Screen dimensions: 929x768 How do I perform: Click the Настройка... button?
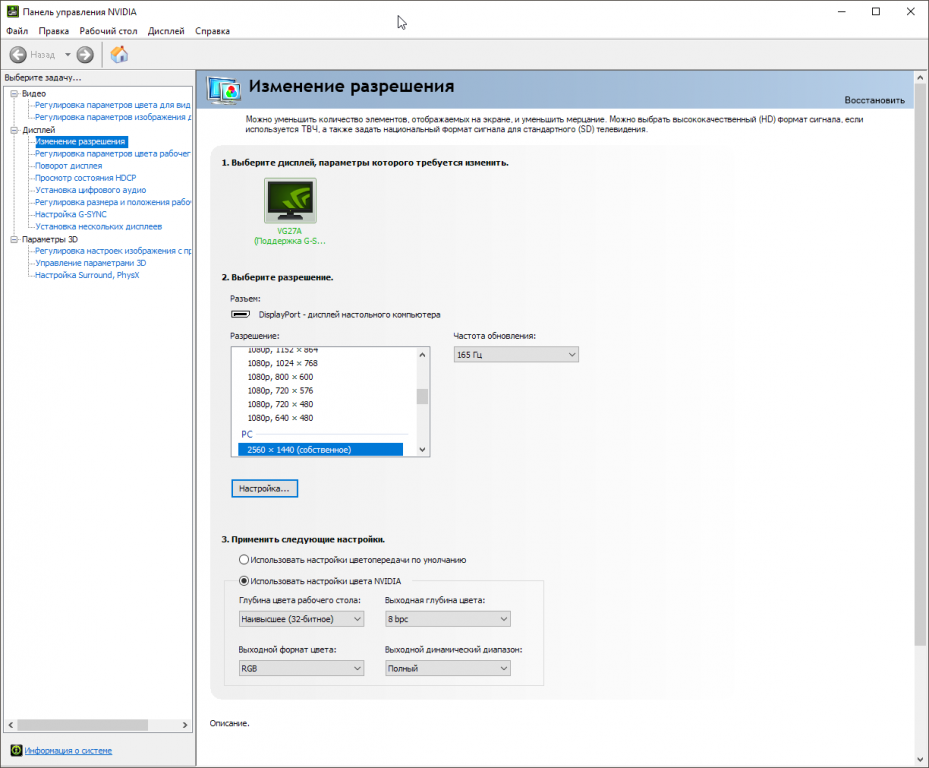point(264,488)
